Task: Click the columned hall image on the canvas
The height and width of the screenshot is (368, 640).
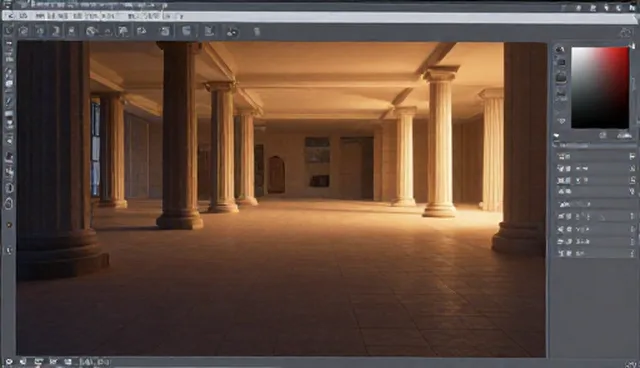Action: coord(281,199)
